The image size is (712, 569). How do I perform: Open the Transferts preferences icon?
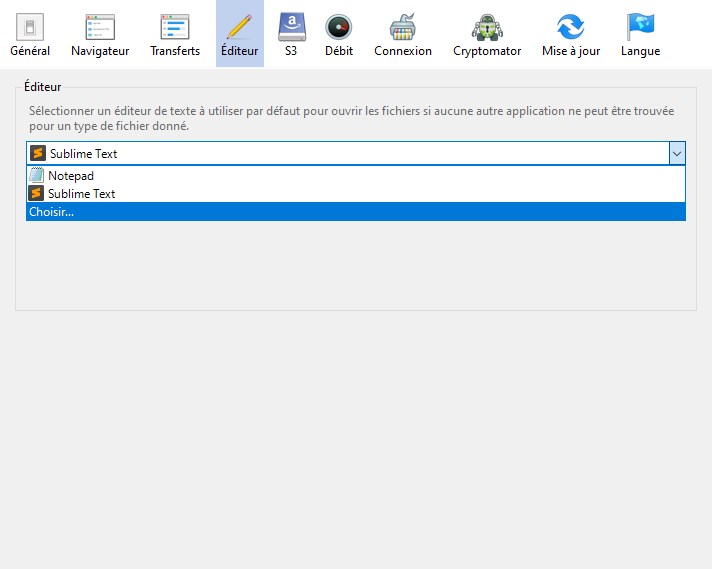pos(175,27)
